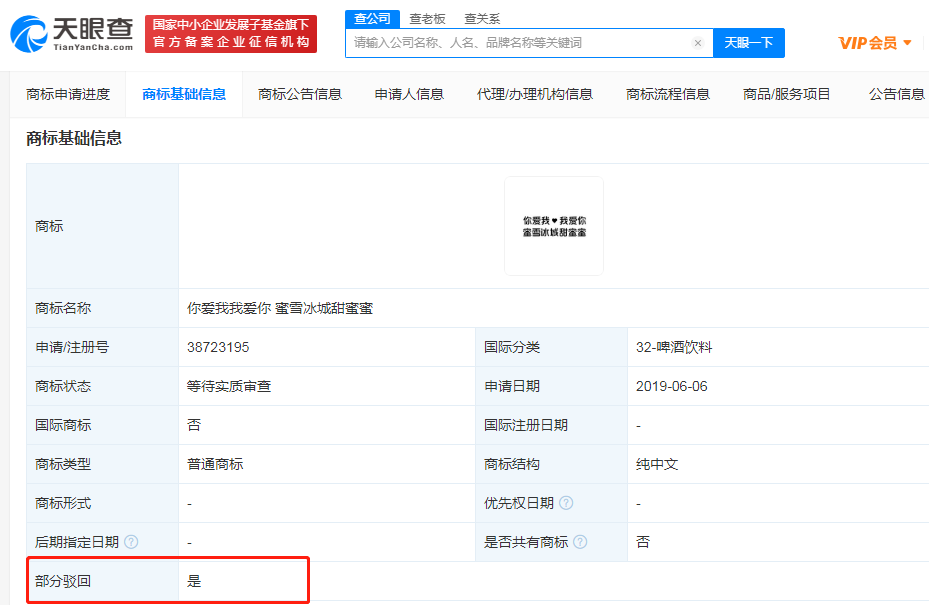Select the 国际商标 value 否
The width and height of the screenshot is (929, 605).
(x=194, y=425)
